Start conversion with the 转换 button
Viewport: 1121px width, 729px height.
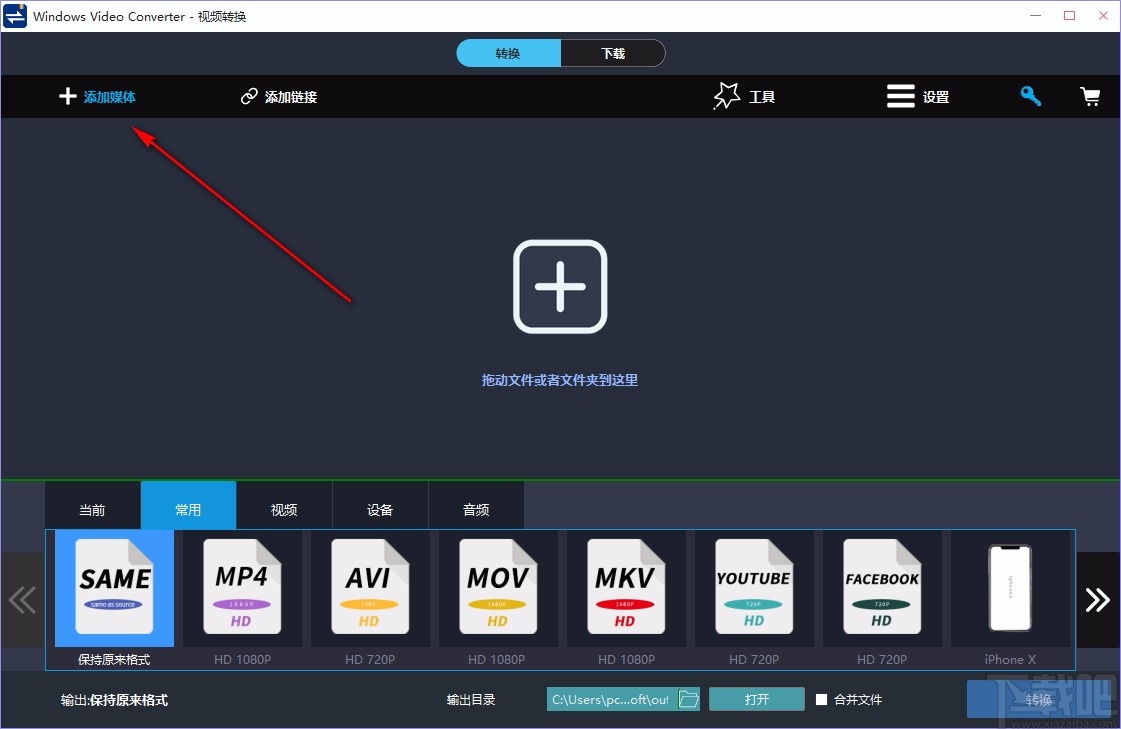coord(1038,699)
